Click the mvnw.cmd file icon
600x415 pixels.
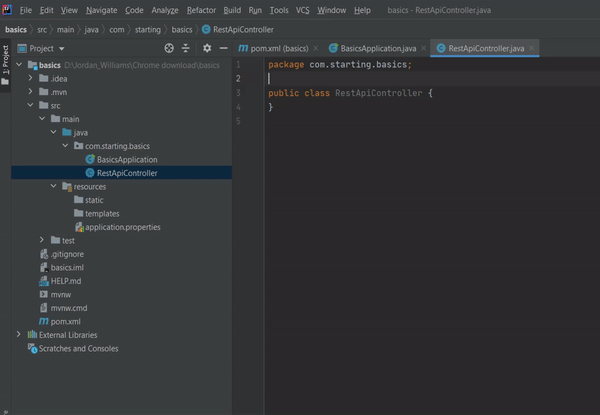[x=44, y=308]
